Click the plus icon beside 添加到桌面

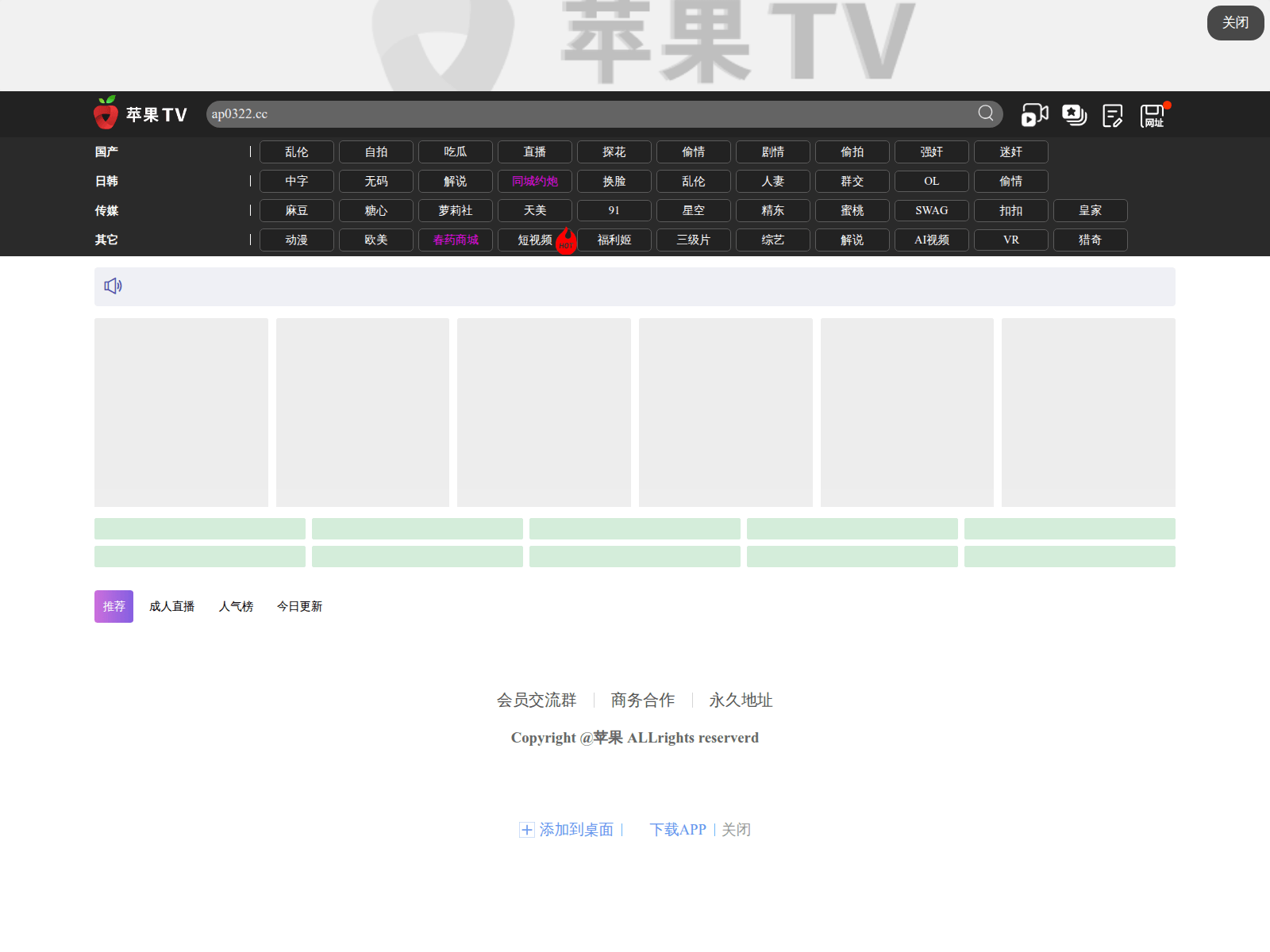pyautogui.click(x=527, y=830)
